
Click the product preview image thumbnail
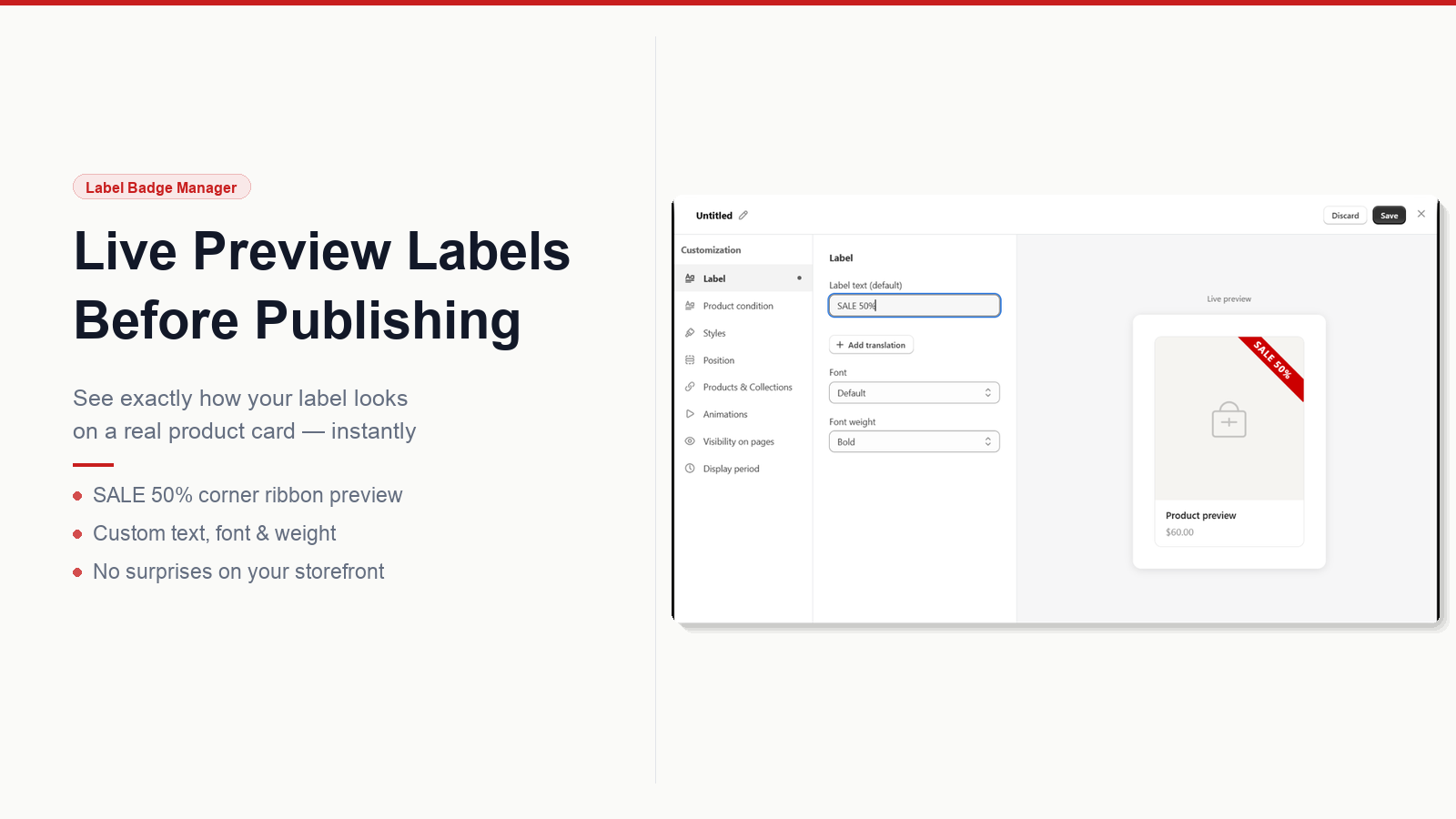click(x=1228, y=419)
